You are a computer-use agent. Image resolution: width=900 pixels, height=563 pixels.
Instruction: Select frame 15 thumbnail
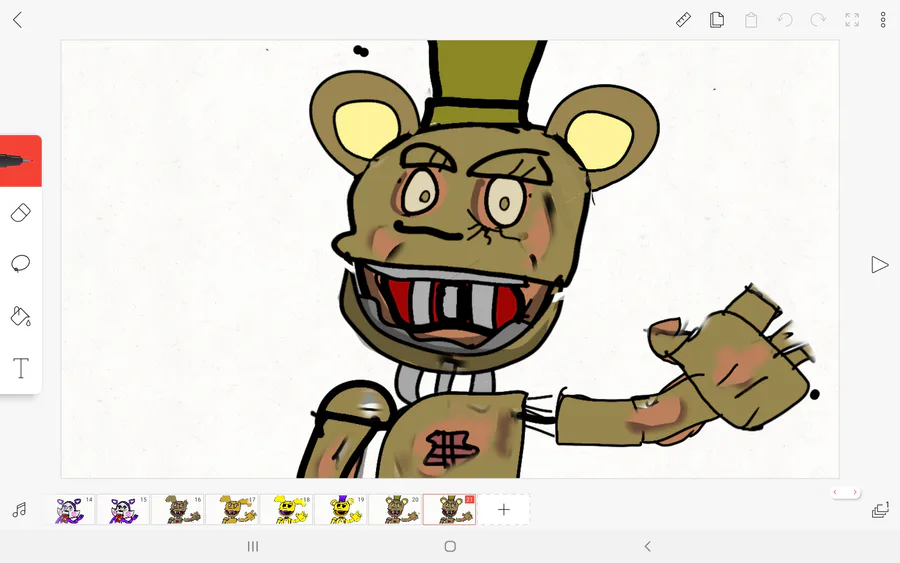(x=123, y=510)
